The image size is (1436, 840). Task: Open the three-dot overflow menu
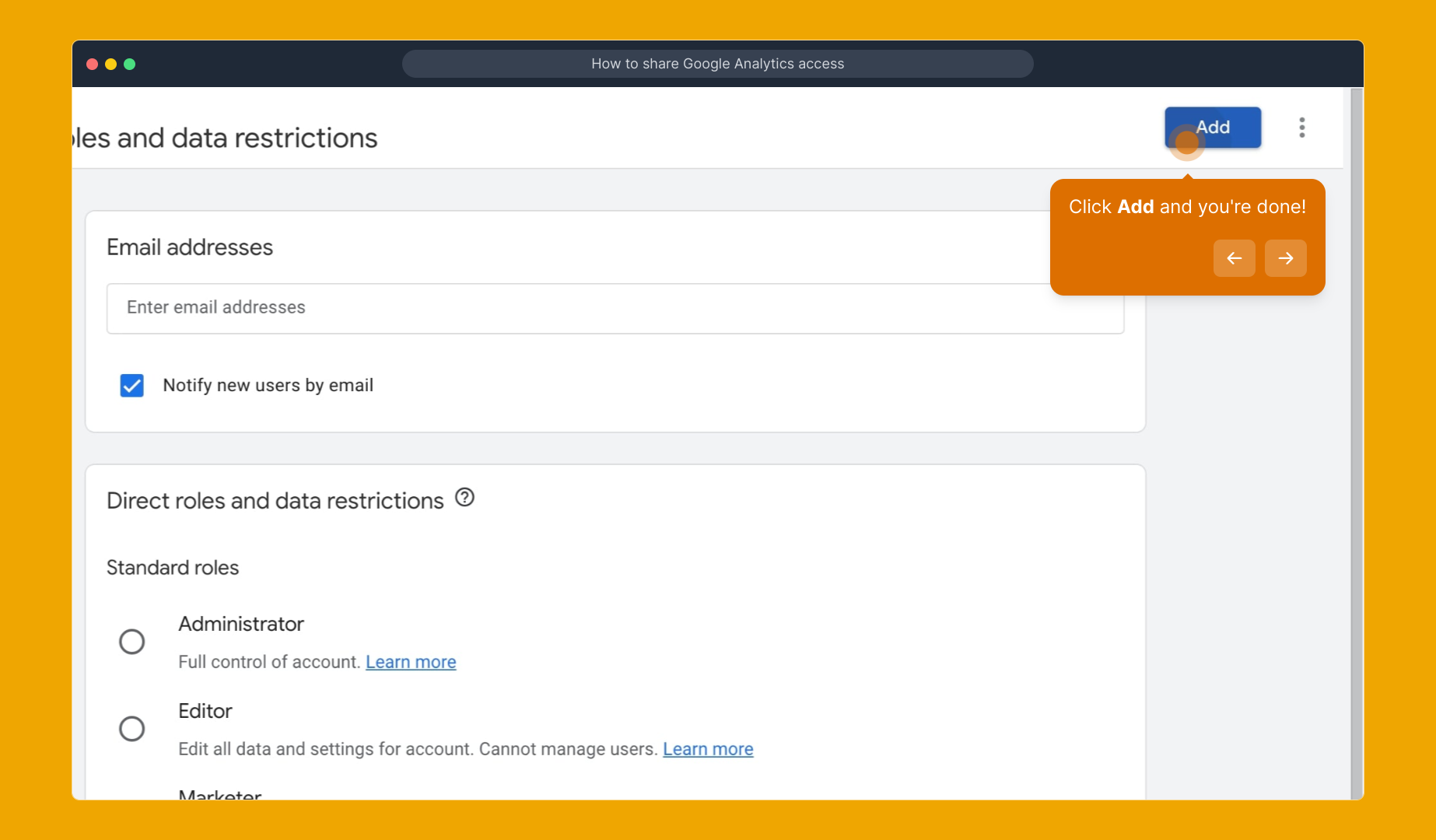click(x=1301, y=127)
